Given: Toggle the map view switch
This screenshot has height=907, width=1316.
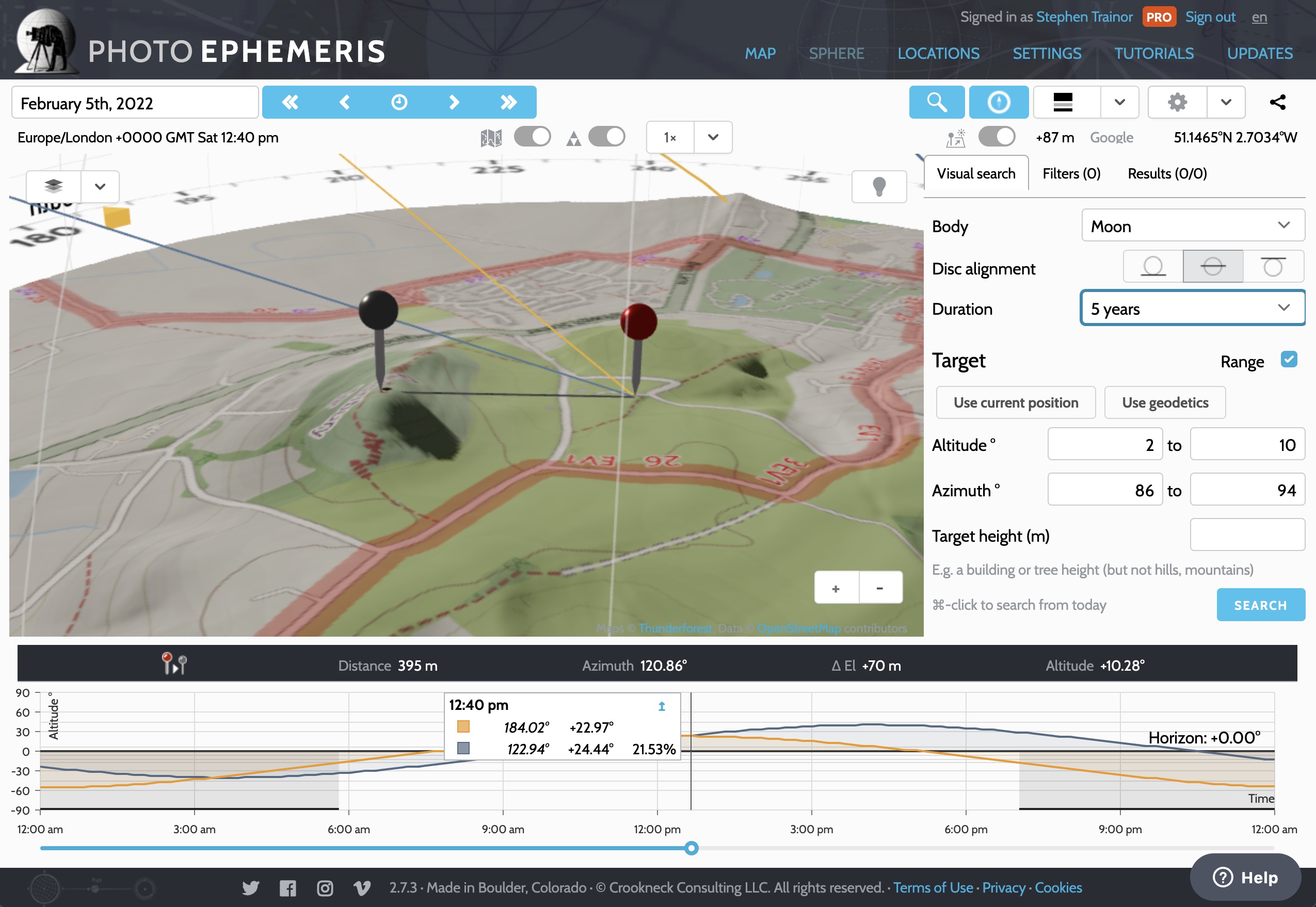Looking at the screenshot, I should click(532, 137).
